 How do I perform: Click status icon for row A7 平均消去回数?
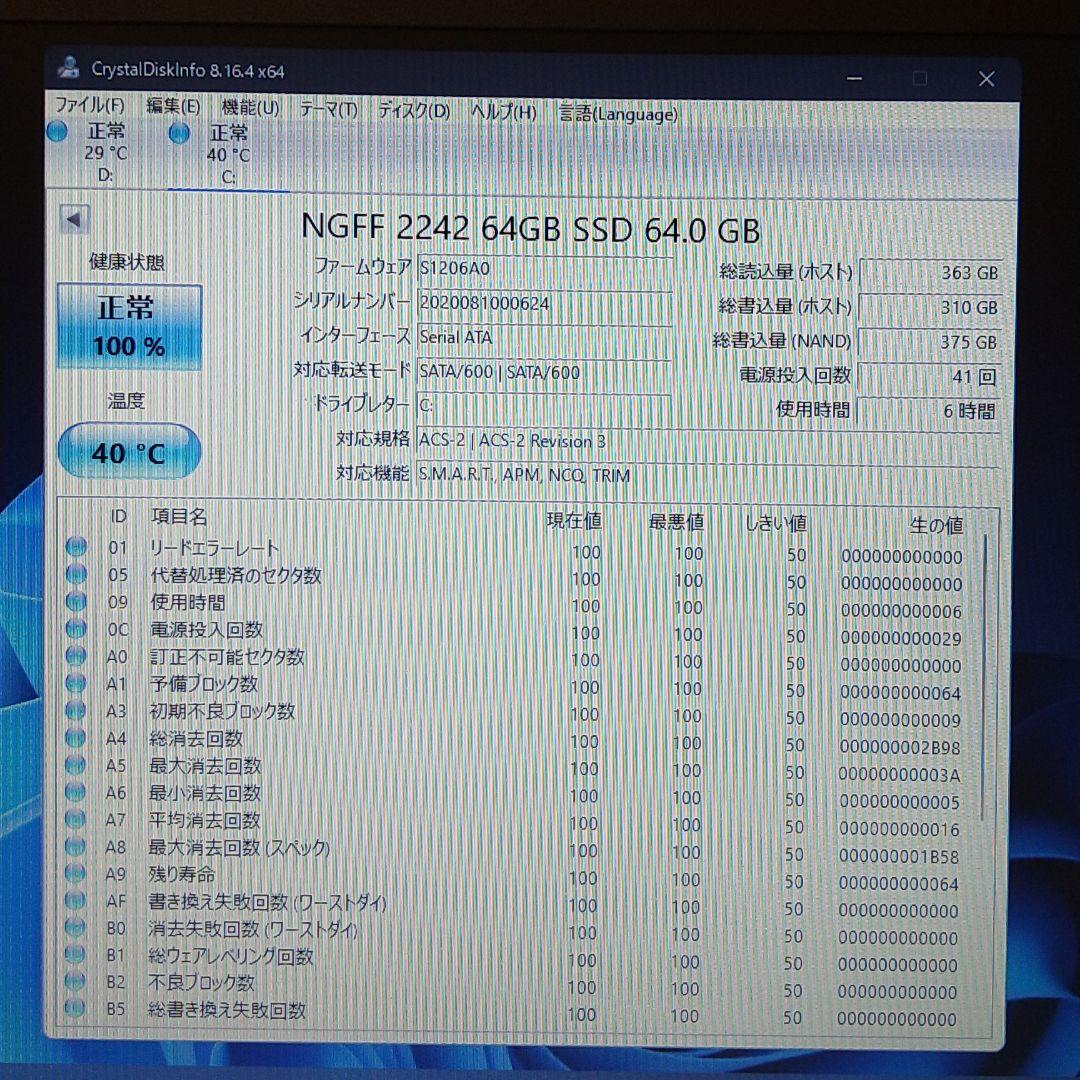coord(75,819)
